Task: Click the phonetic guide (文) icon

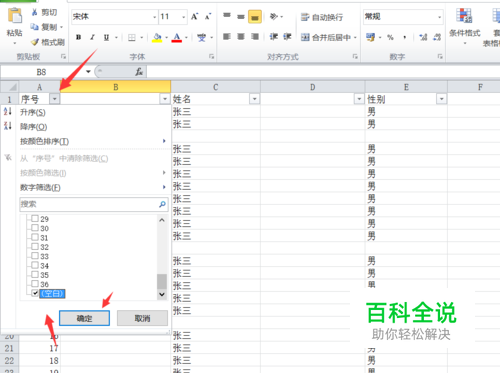Action: [202, 37]
